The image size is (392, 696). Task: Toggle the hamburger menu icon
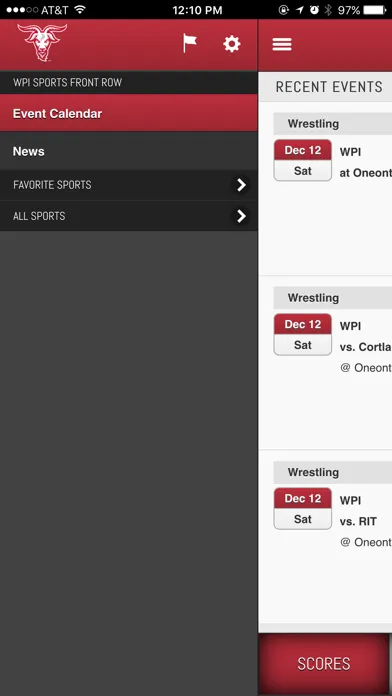282,44
